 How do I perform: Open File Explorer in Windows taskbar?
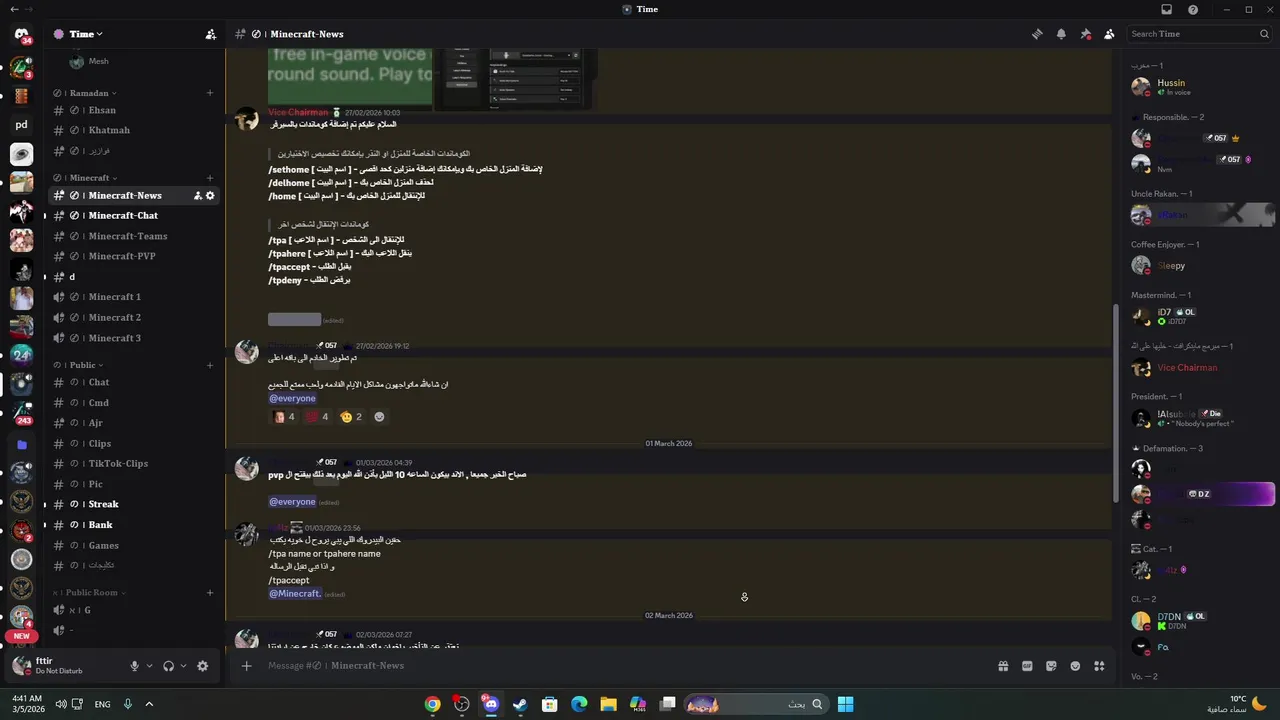point(608,704)
